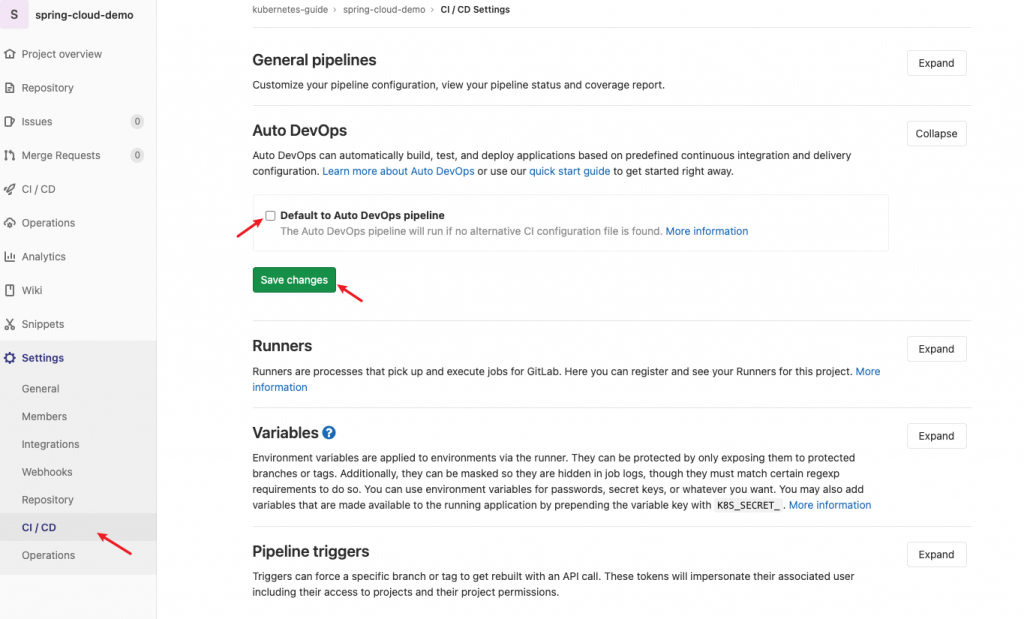This screenshot has height=619, width=1024.
Task: Expand the Pipeline triggers section
Action: pos(936,555)
